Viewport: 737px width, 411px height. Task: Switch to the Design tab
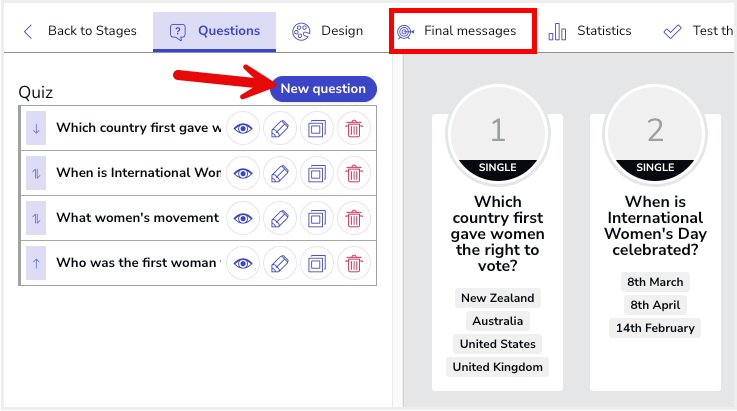coord(328,31)
